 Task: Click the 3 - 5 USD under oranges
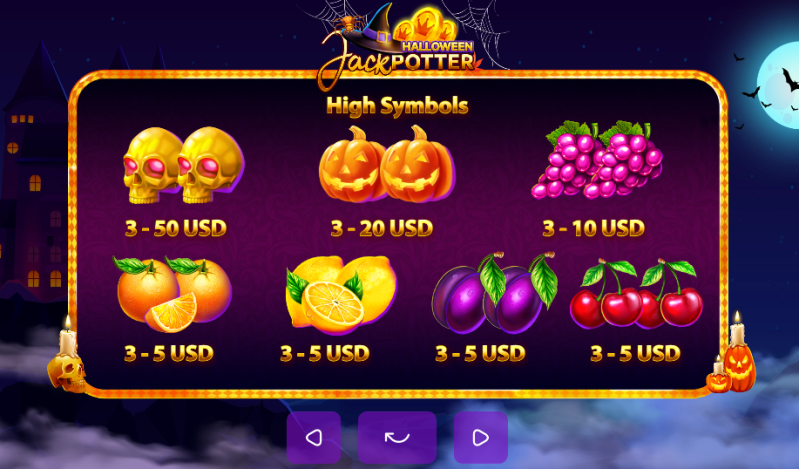(x=169, y=353)
